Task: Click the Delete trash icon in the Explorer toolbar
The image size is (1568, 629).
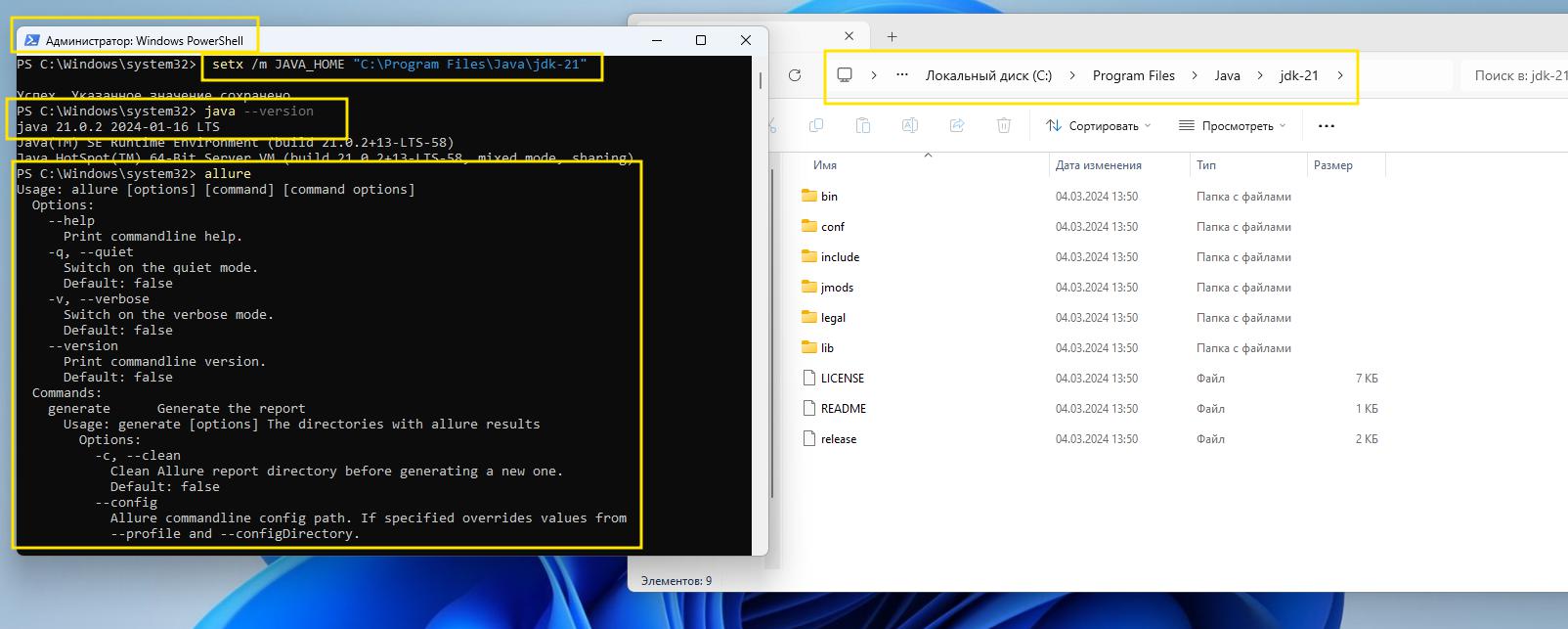Action: [1003, 125]
